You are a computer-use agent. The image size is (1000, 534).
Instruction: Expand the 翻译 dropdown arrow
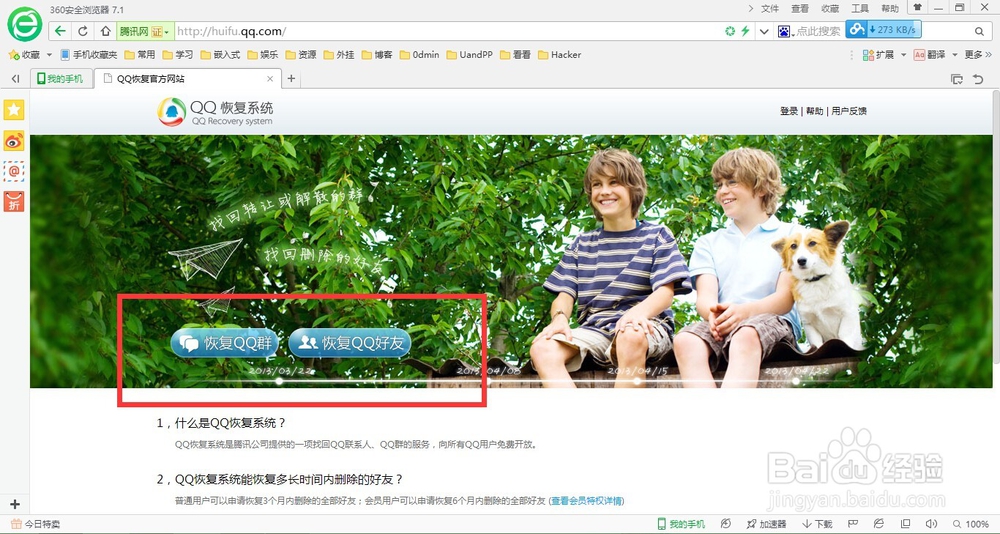[x=955, y=55]
